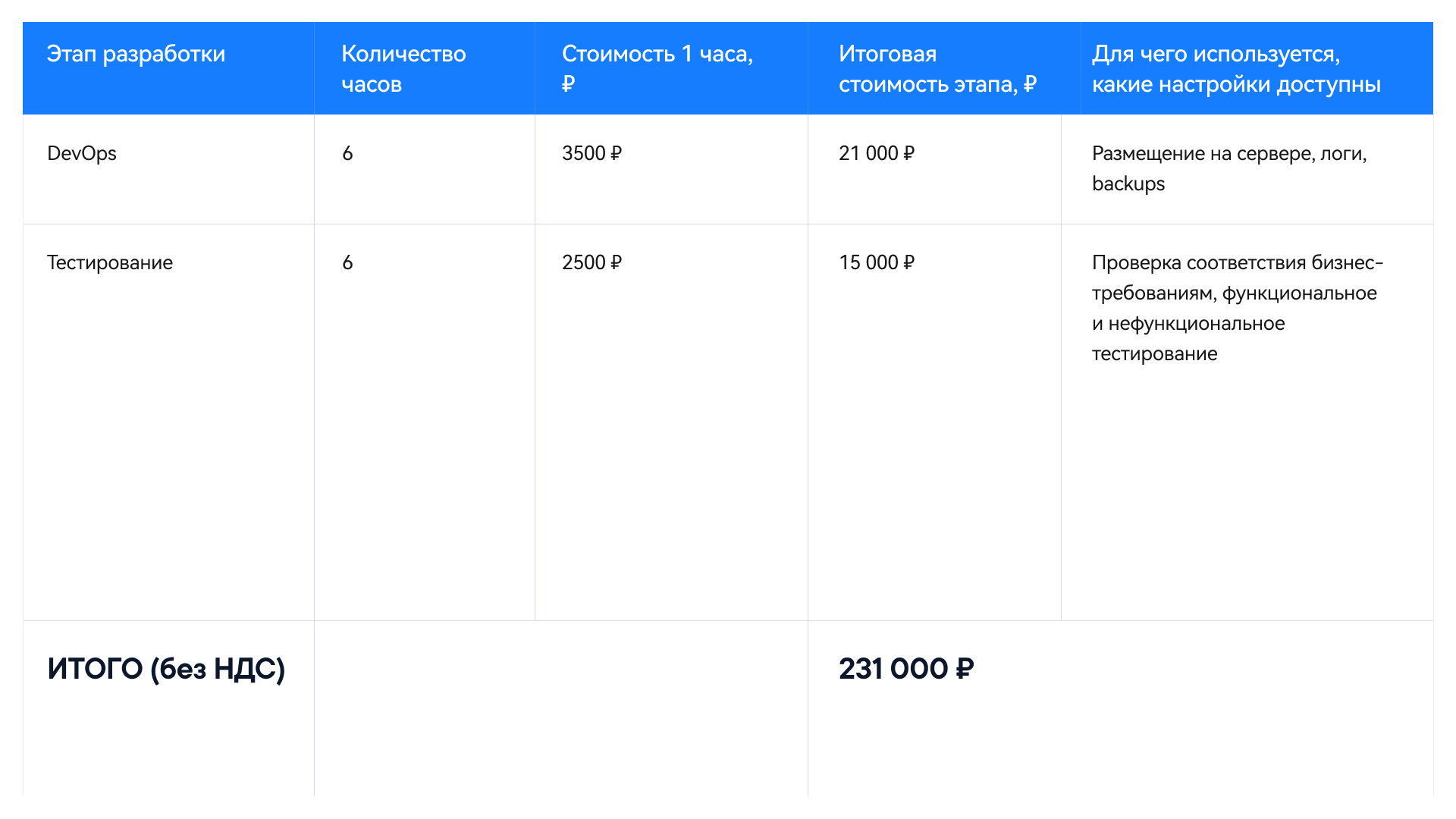Click the "Стоимость 1 часа" header text
The image size is (1456, 819).
click(x=657, y=54)
